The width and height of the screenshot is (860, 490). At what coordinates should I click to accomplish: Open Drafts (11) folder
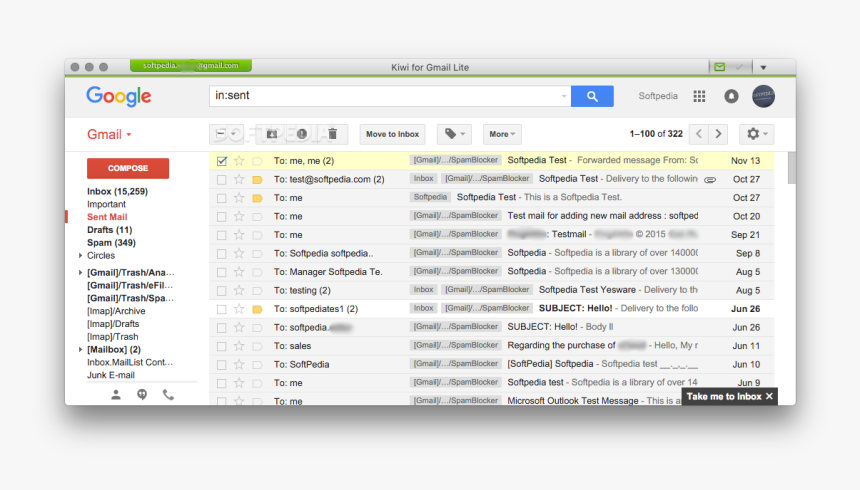coord(110,230)
